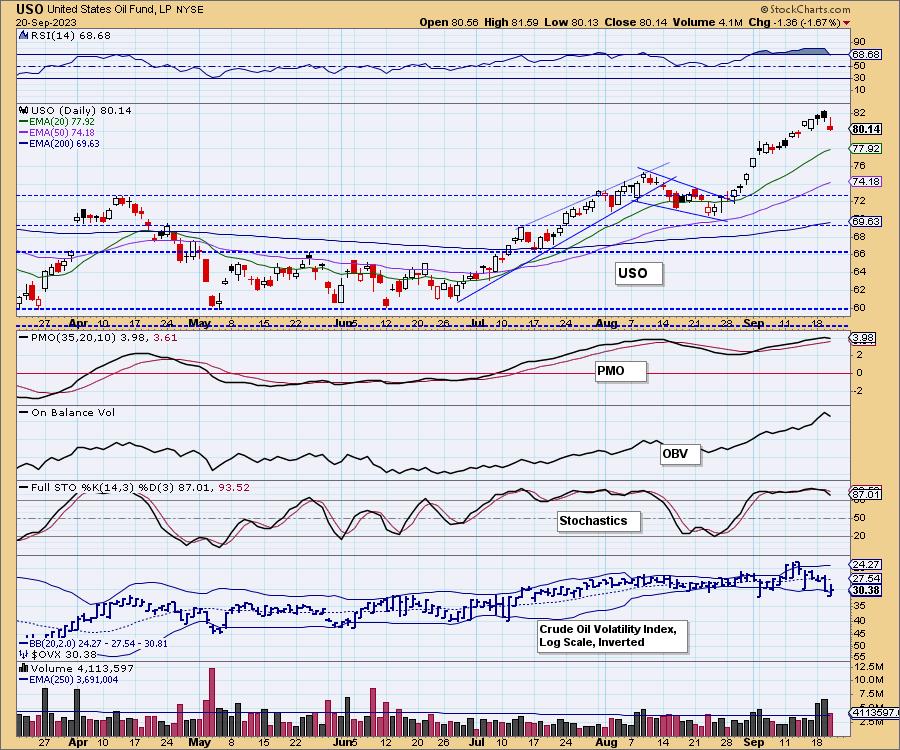Click the OBV annotation box
This screenshot has width=900, height=750.
pyautogui.click(x=680, y=454)
